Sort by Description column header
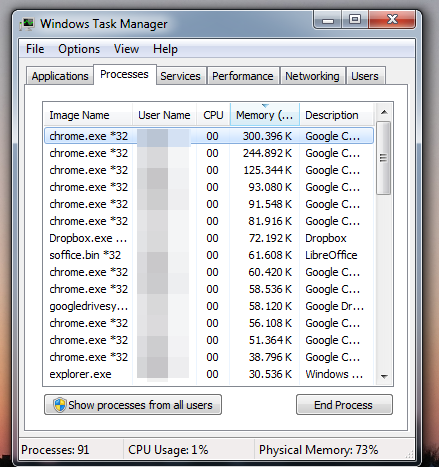The image size is (439, 467). coord(337,115)
